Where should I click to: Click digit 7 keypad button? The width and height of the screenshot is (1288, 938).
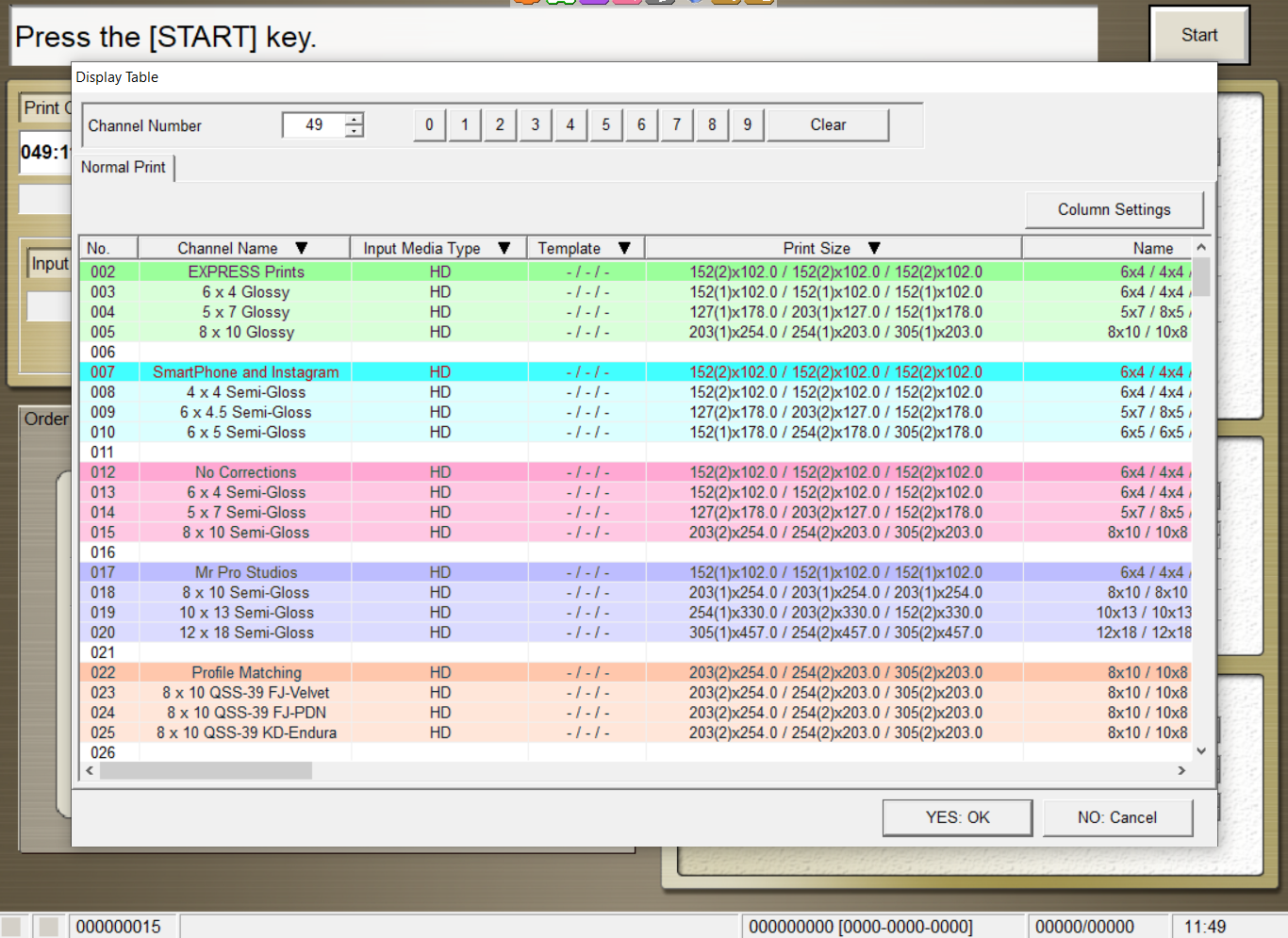[x=677, y=124]
